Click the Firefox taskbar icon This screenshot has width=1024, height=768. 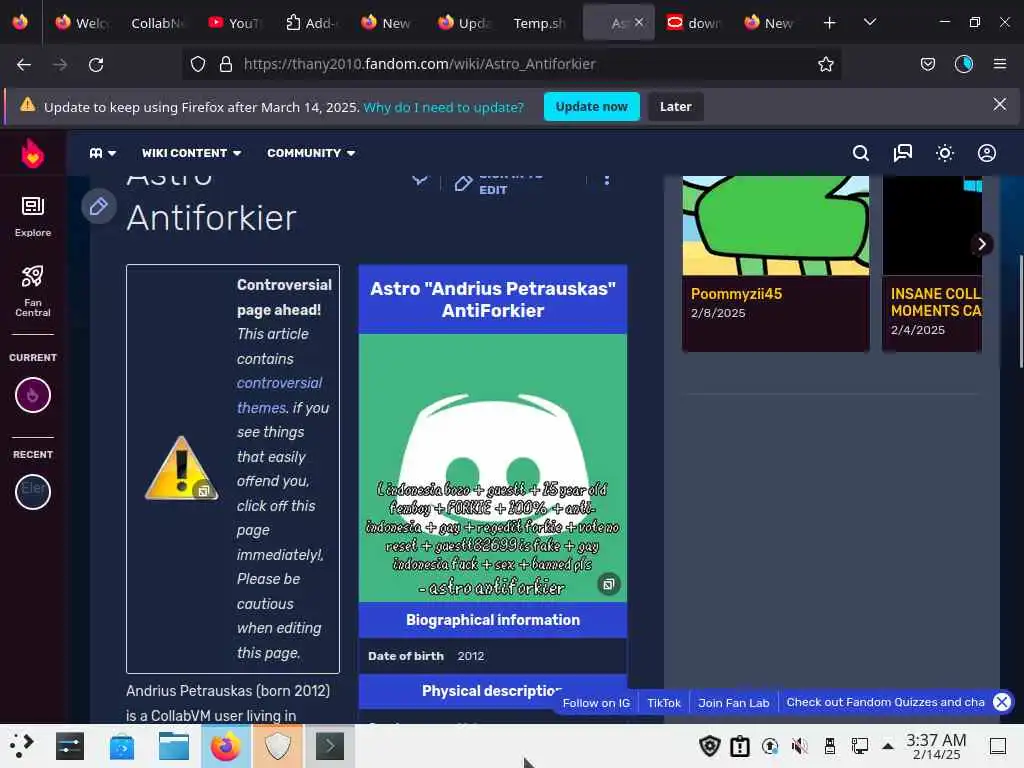point(225,746)
